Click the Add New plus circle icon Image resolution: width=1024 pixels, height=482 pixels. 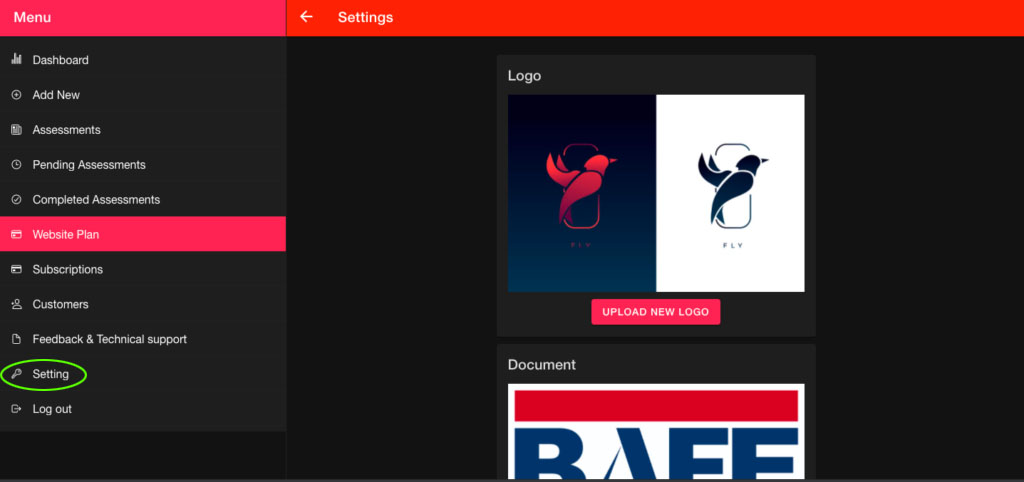[x=16, y=95]
